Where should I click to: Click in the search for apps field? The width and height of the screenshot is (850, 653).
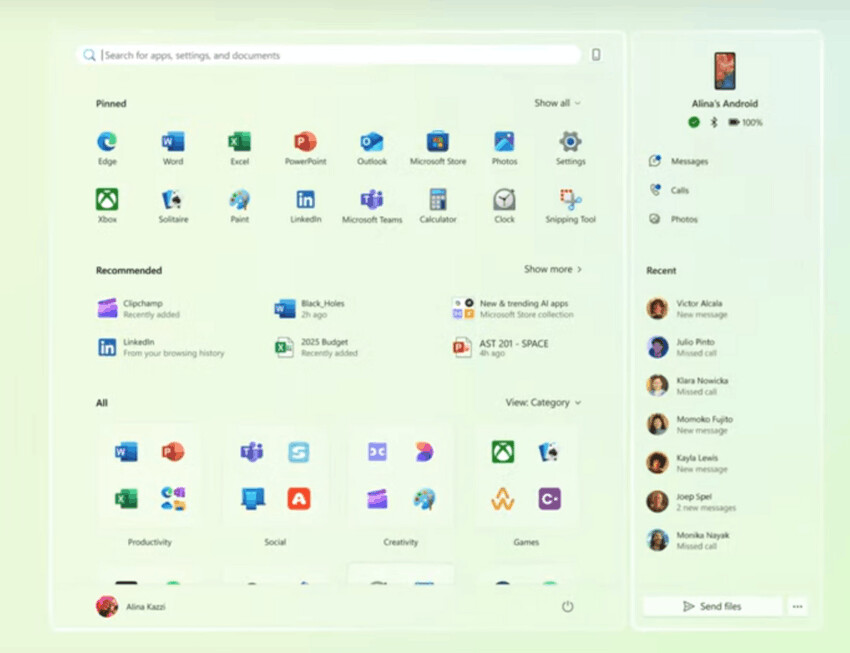(329, 55)
